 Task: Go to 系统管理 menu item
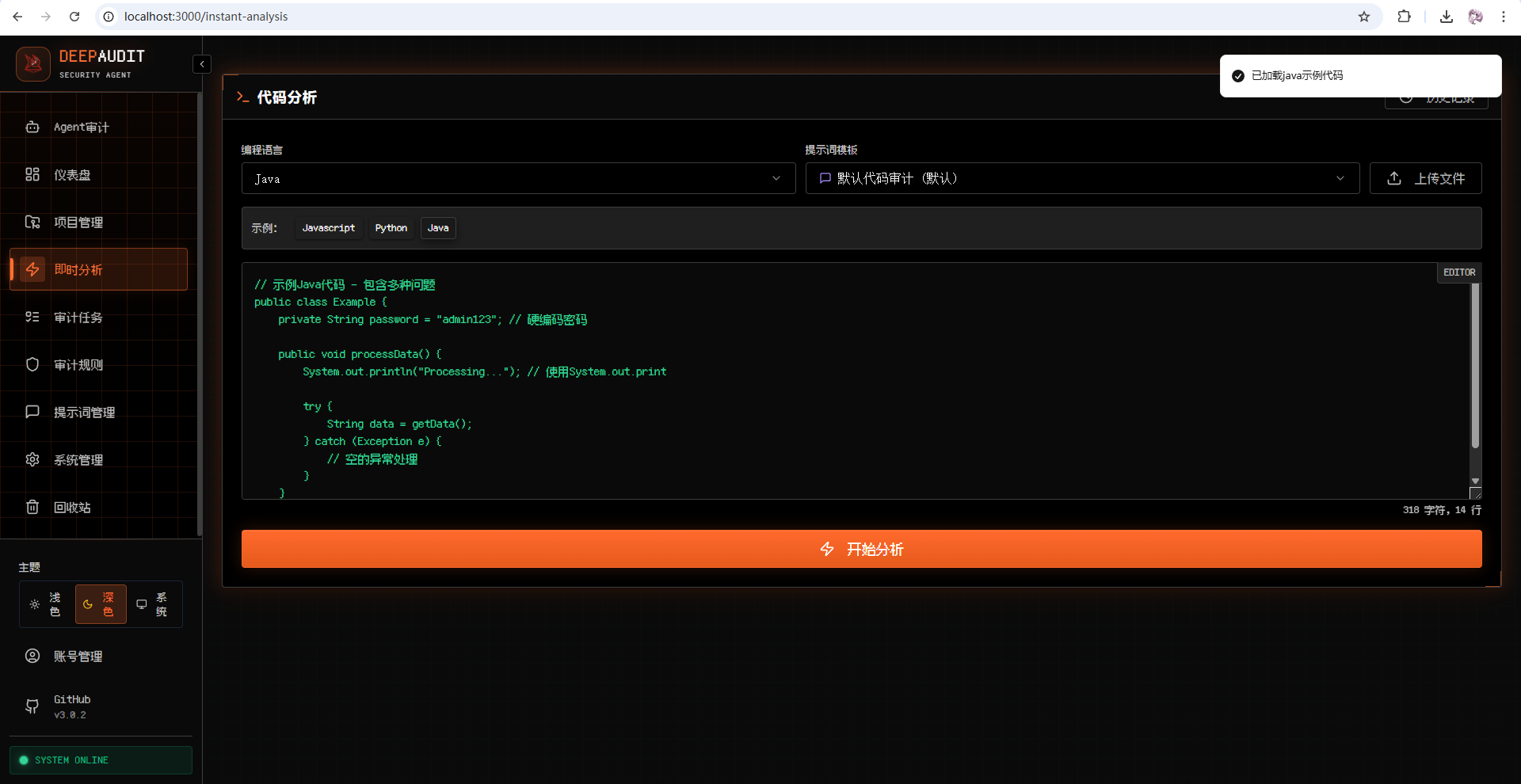(x=98, y=459)
